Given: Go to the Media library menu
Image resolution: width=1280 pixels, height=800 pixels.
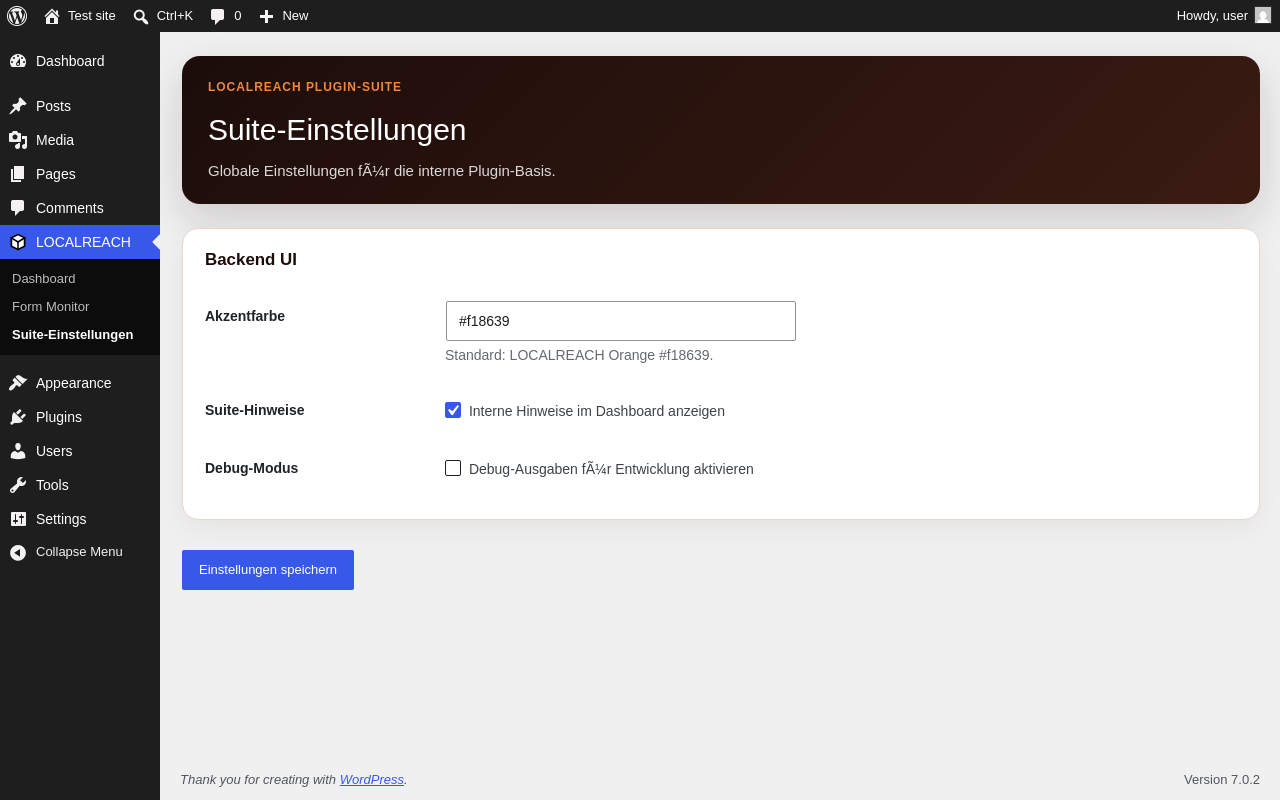Looking at the screenshot, I should coord(80,140).
